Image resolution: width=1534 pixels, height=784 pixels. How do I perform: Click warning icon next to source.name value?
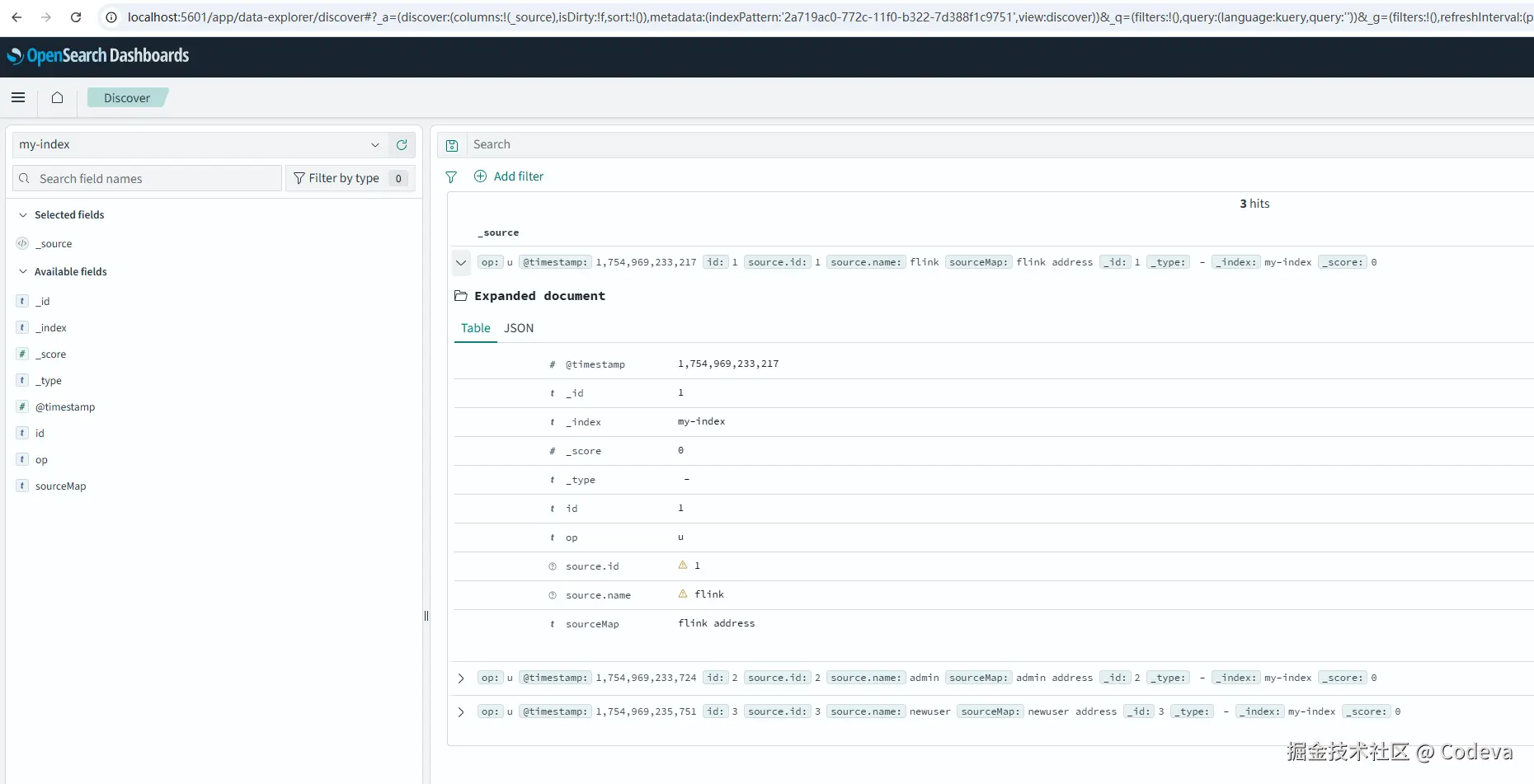[x=683, y=594]
